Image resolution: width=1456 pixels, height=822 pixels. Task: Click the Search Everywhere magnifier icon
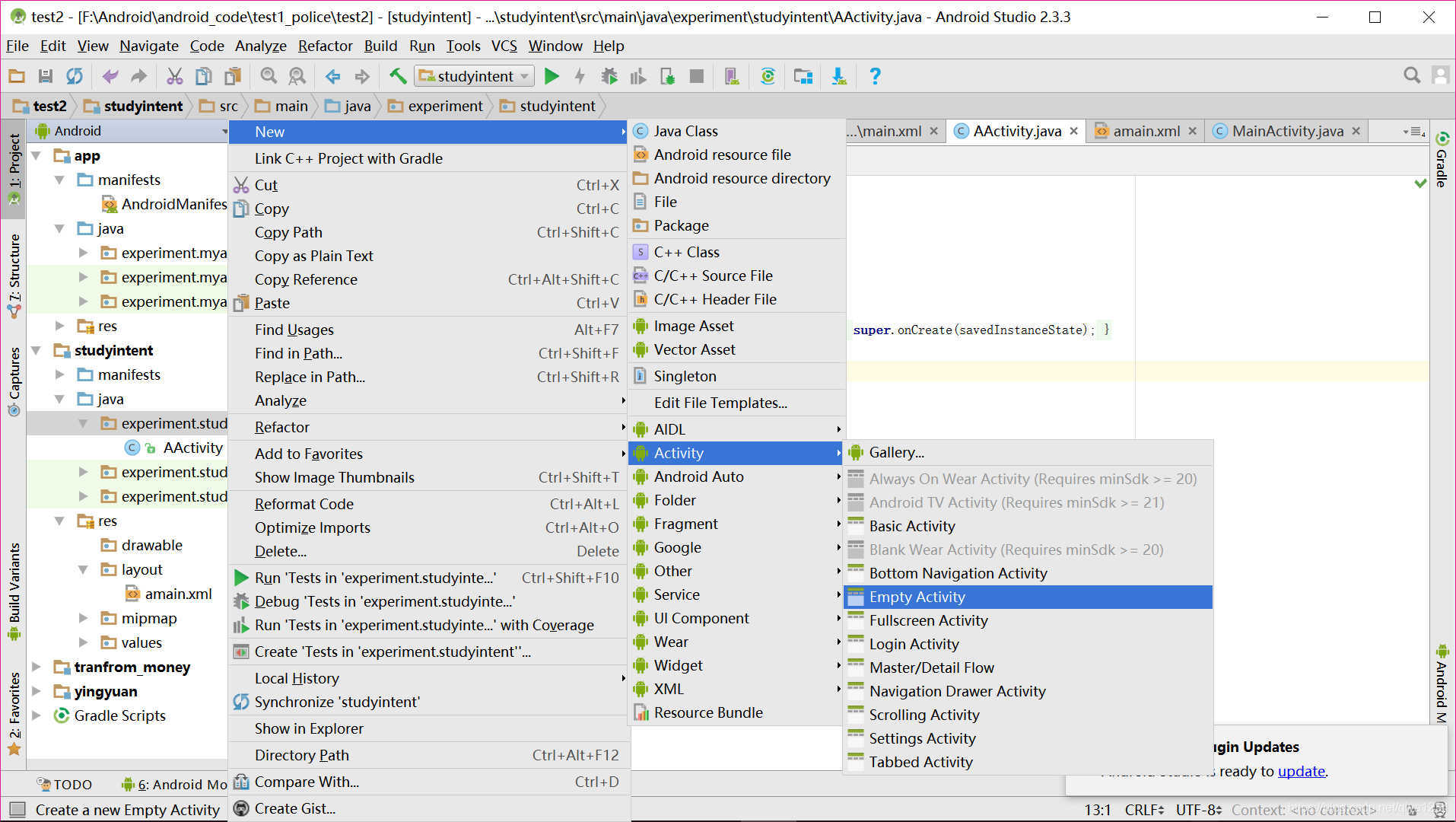click(x=1412, y=75)
